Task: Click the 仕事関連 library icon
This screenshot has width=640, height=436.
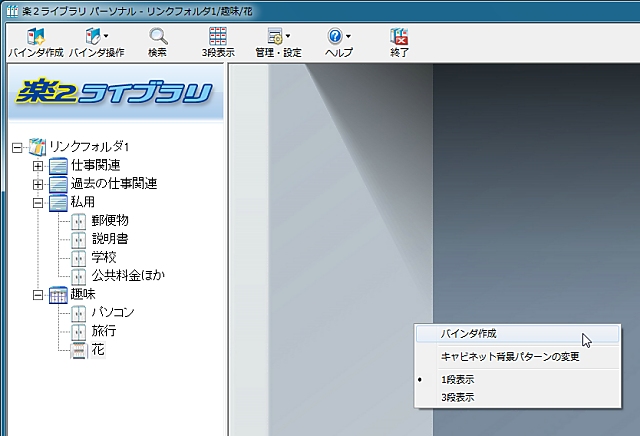Action: pyautogui.click(x=58, y=166)
